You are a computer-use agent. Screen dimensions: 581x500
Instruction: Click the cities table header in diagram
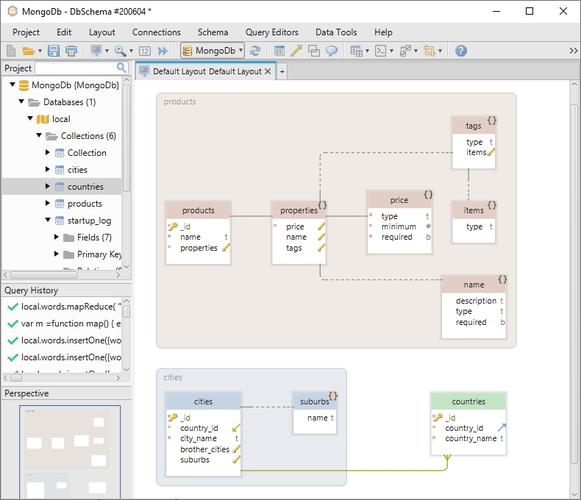203,402
